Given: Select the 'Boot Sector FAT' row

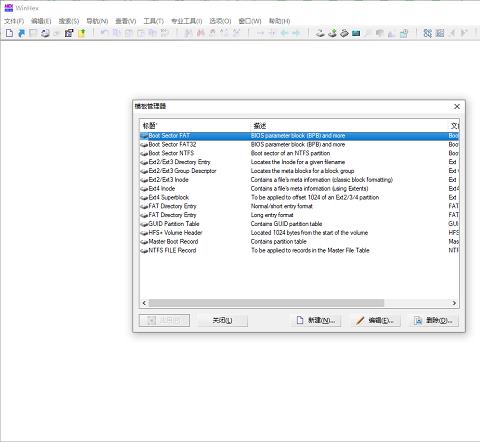Looking at the screenshot, I should tap(299, 136).
